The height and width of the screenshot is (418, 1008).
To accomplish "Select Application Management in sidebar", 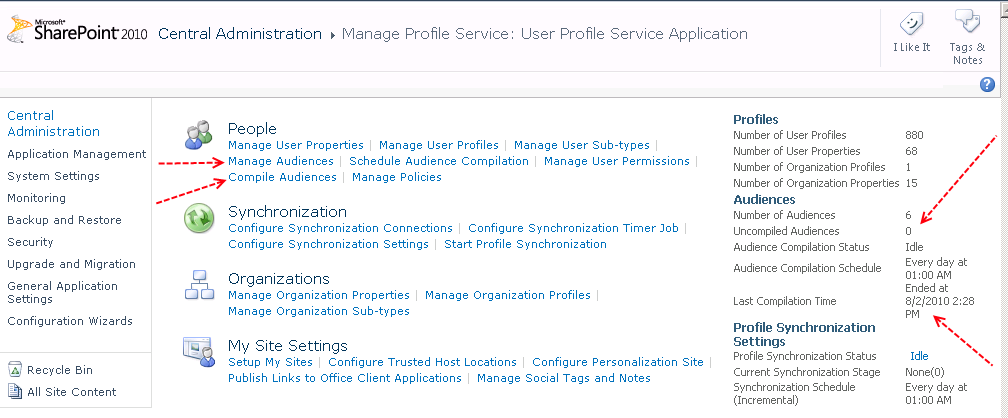I will pos(76,154).
